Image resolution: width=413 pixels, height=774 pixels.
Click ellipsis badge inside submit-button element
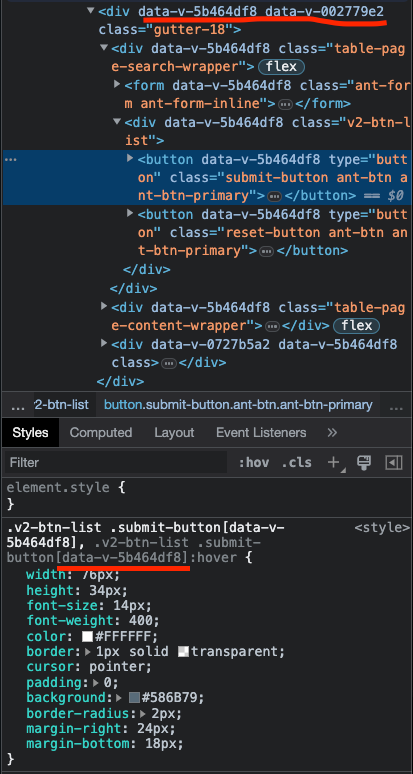click(274, 196)
